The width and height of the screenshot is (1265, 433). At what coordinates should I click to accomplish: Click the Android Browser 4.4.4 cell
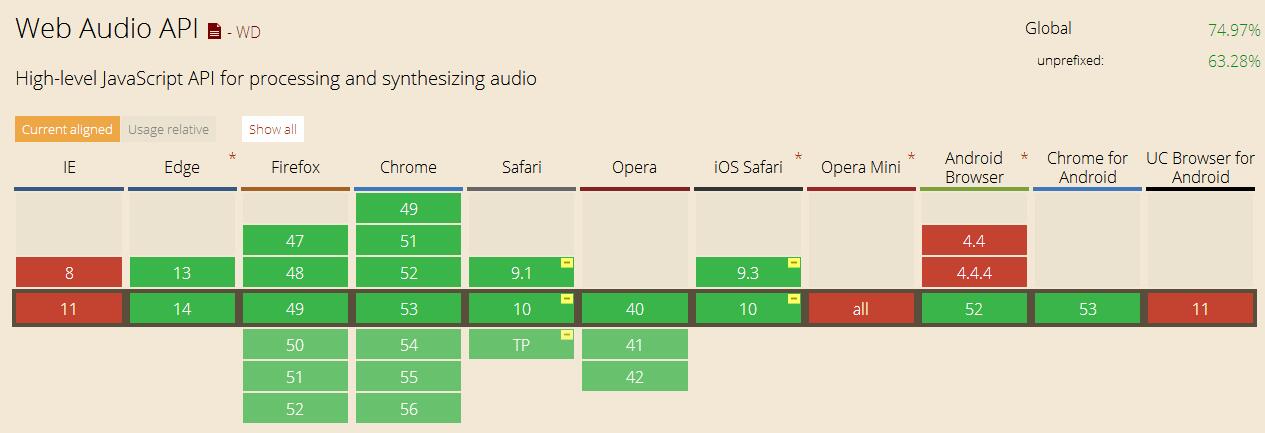[x=974, y=272]
